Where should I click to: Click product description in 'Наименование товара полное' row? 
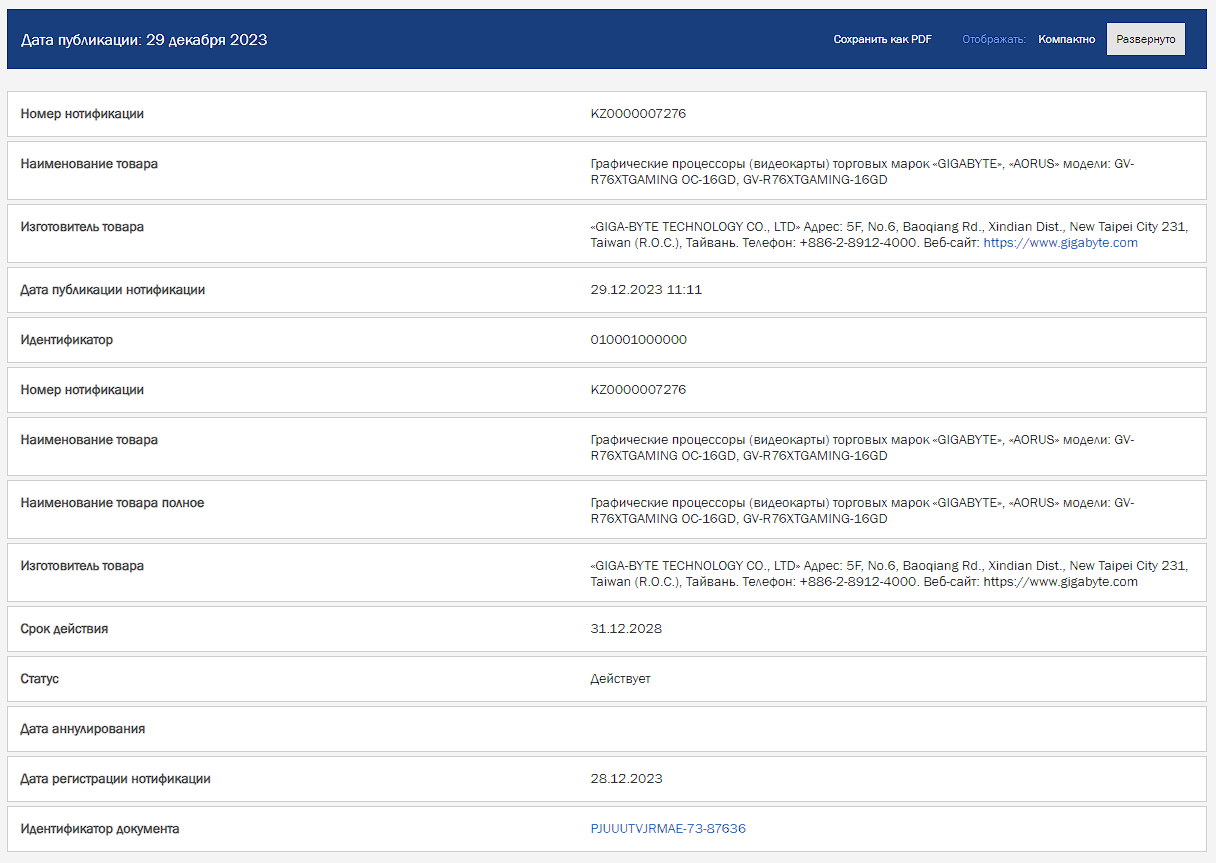tap(863, 511)
